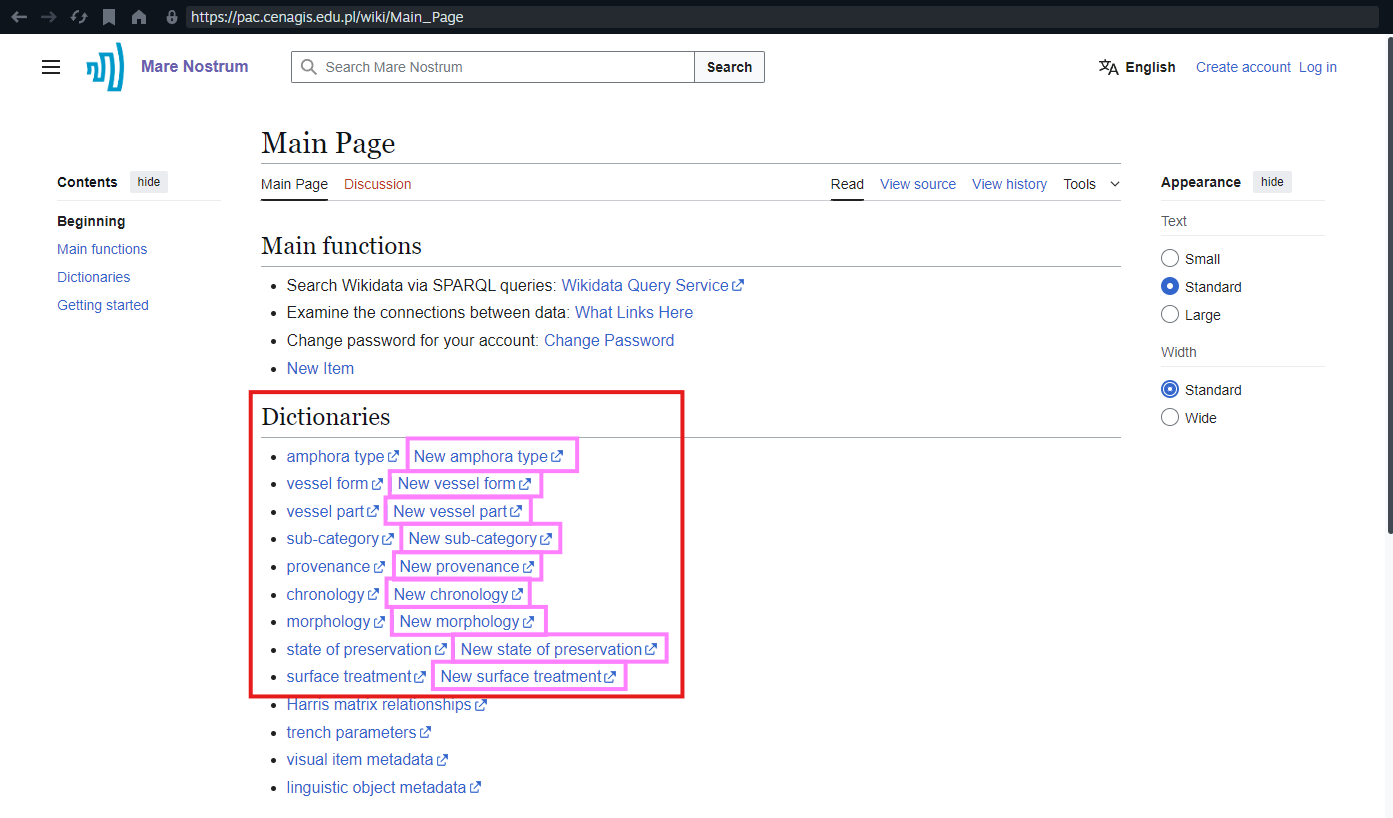1393x818 pixels.
Task: Click the Log in link
Action: [1317, 67]
